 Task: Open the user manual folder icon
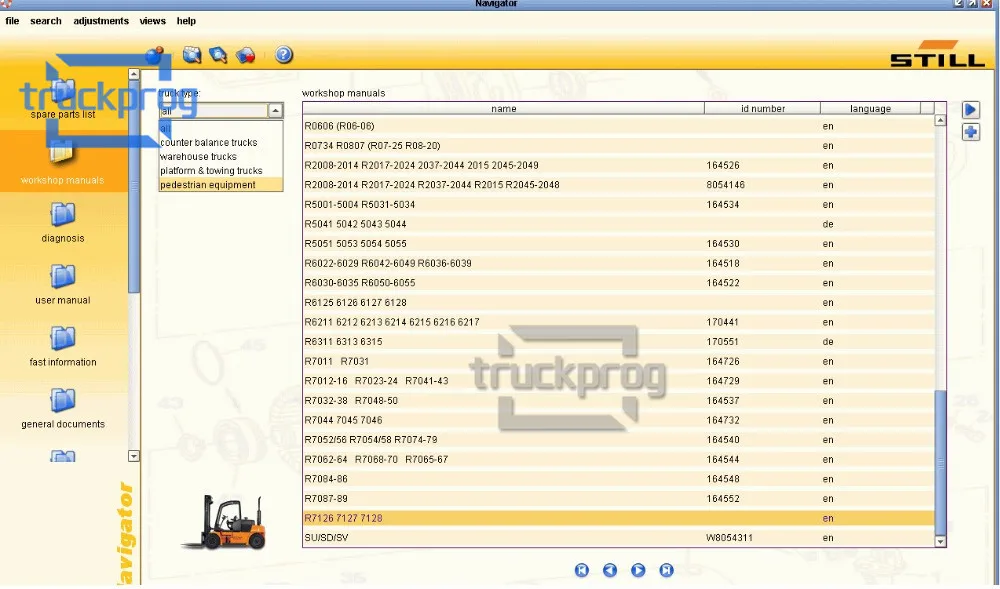[62, 276]
